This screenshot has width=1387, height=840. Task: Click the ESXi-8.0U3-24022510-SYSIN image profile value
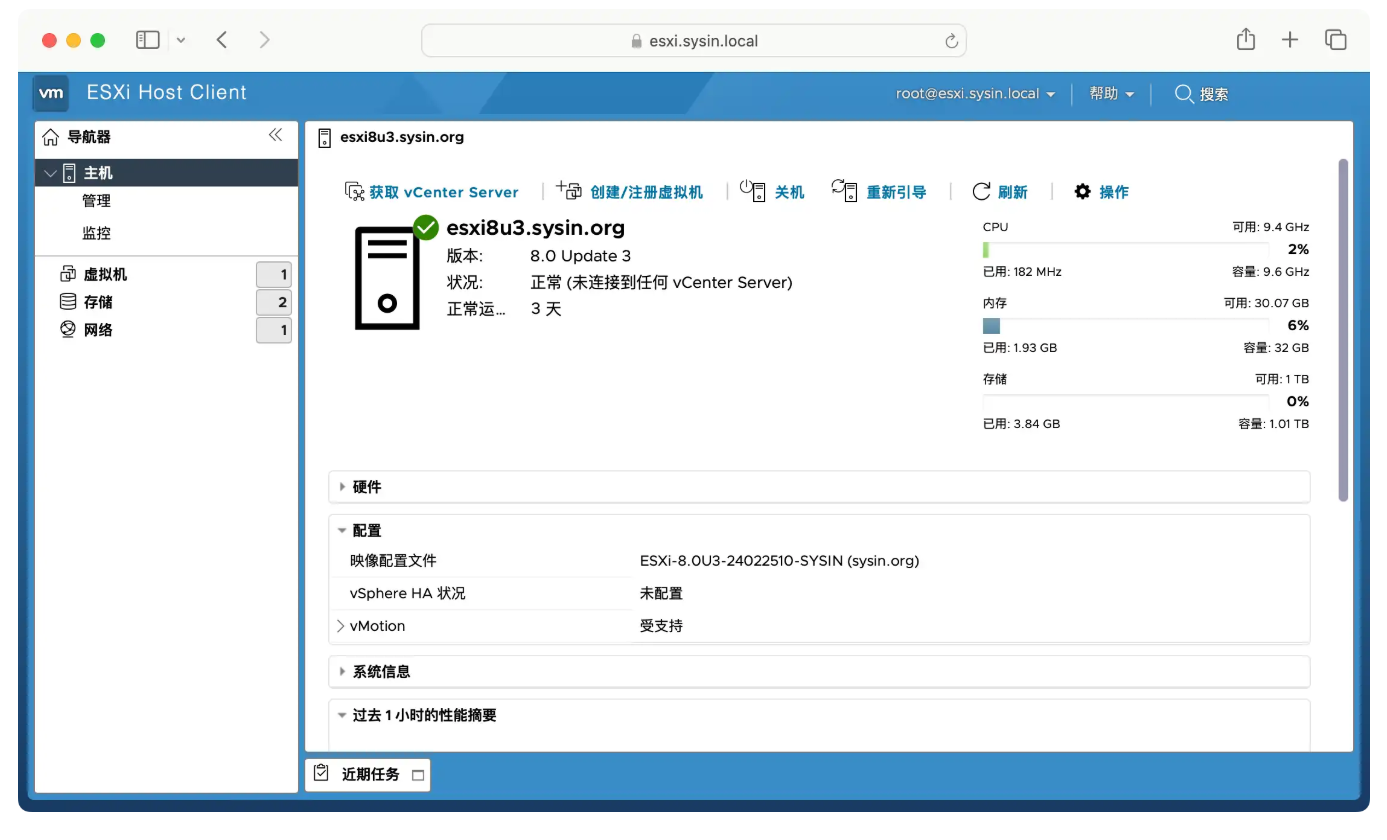(x=779, y=561)
